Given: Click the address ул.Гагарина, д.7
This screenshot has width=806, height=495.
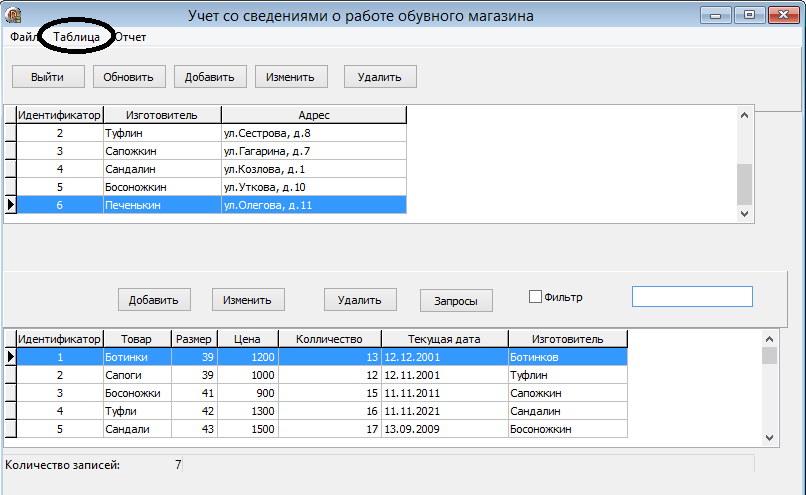Looking at the screenshot, I should tap(314, 151).
